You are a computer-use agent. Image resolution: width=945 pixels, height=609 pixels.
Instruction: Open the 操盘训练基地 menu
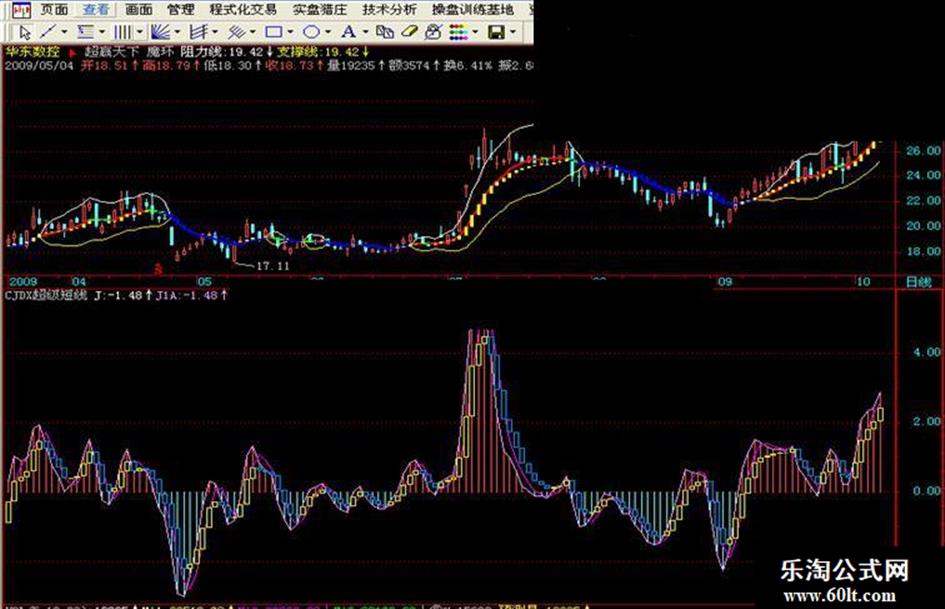tap(473, 10)
